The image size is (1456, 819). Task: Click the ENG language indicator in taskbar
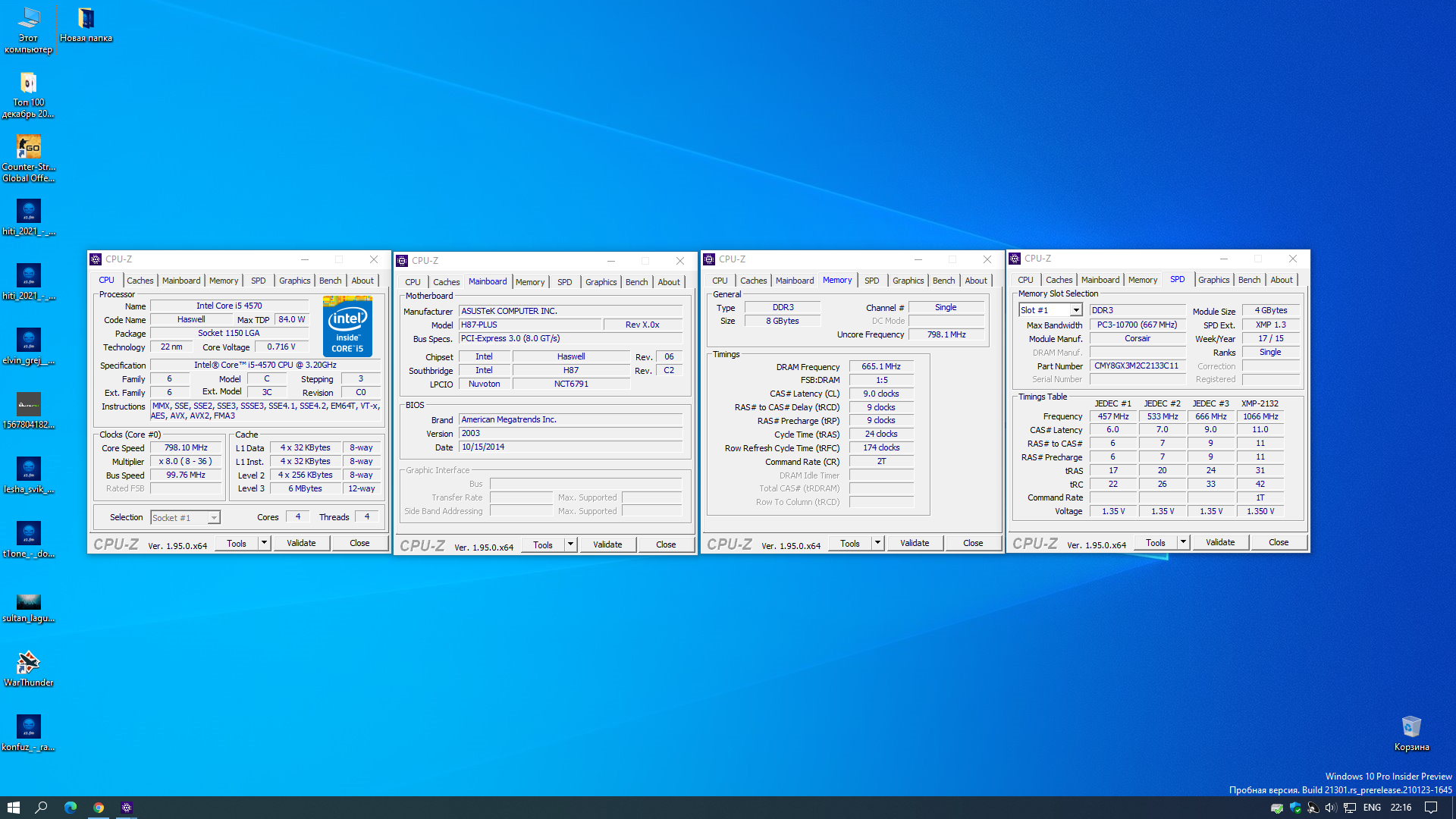pyautogui.click(x=1372, y=808)
